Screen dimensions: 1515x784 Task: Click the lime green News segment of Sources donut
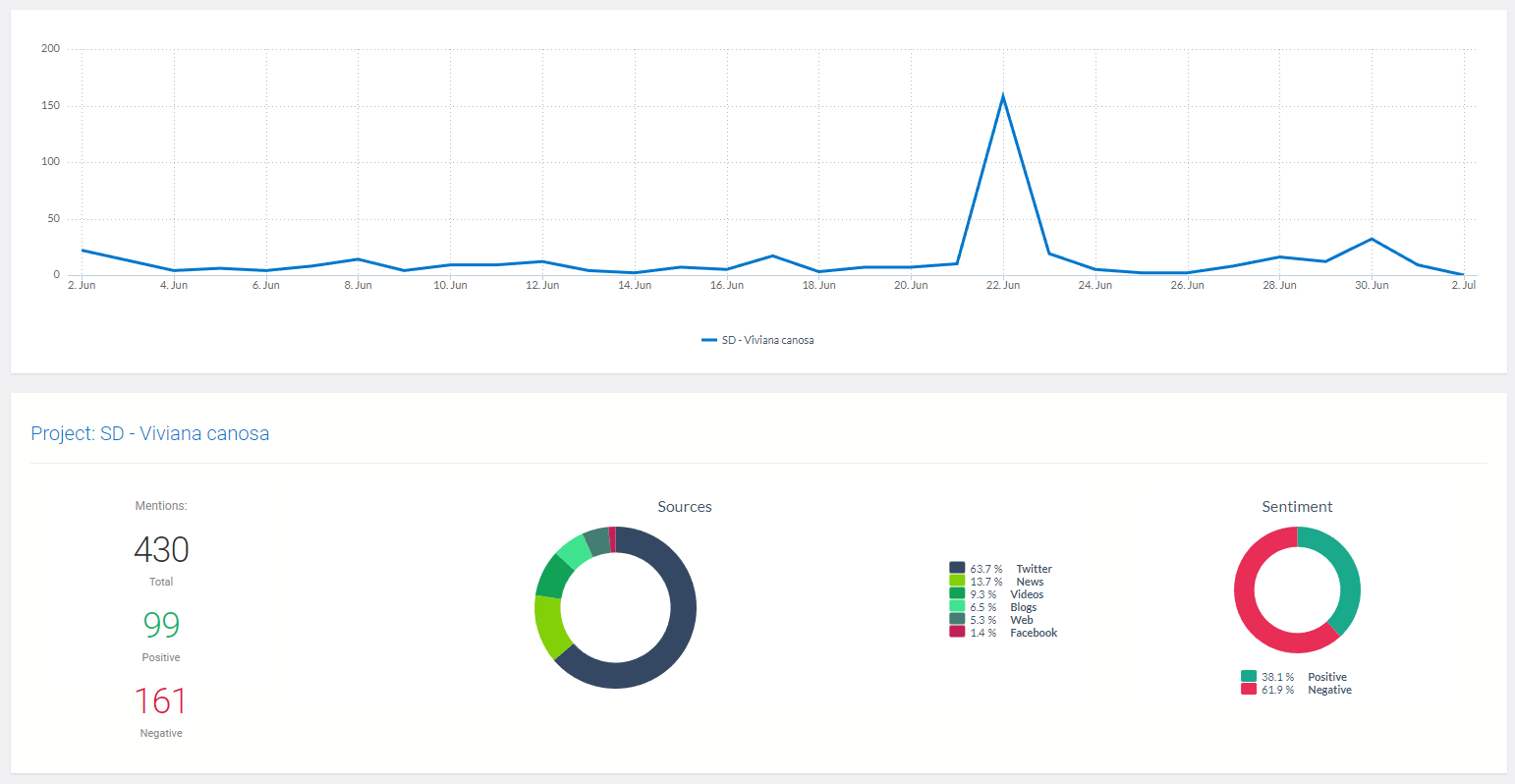pos(550,626)
